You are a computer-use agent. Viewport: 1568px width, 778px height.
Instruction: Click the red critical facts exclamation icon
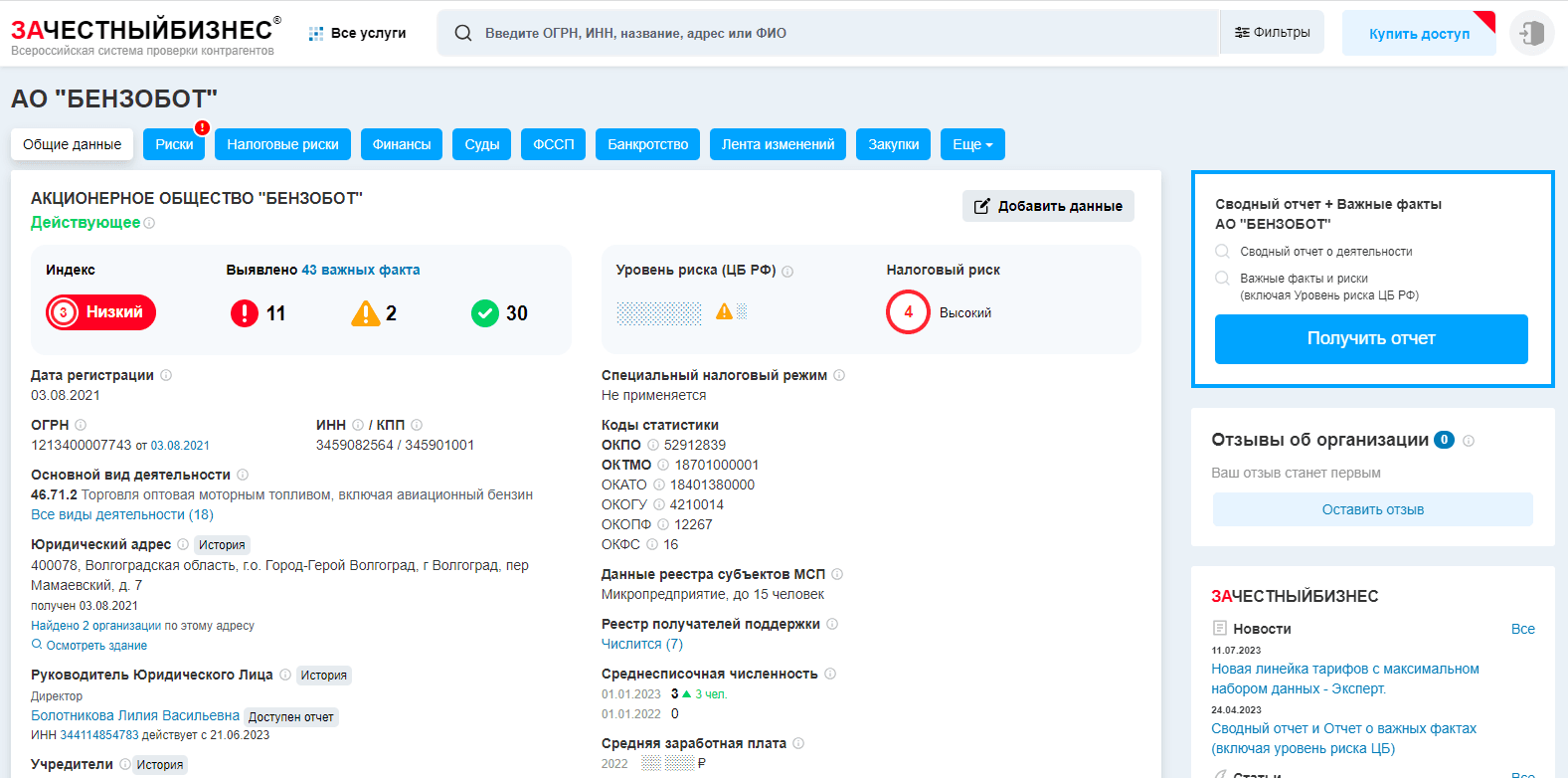[245, 313]
